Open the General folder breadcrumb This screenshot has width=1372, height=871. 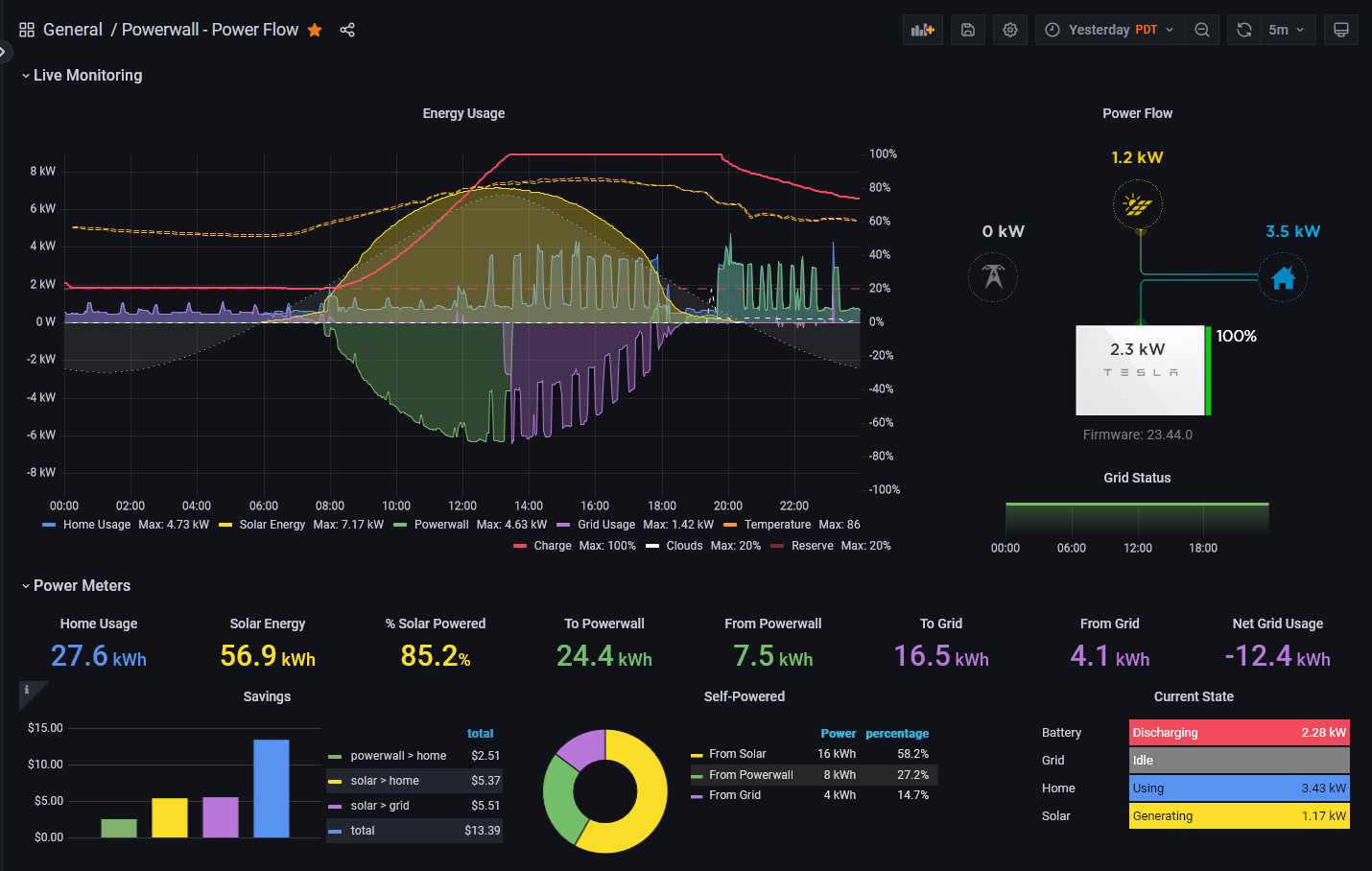73,30
